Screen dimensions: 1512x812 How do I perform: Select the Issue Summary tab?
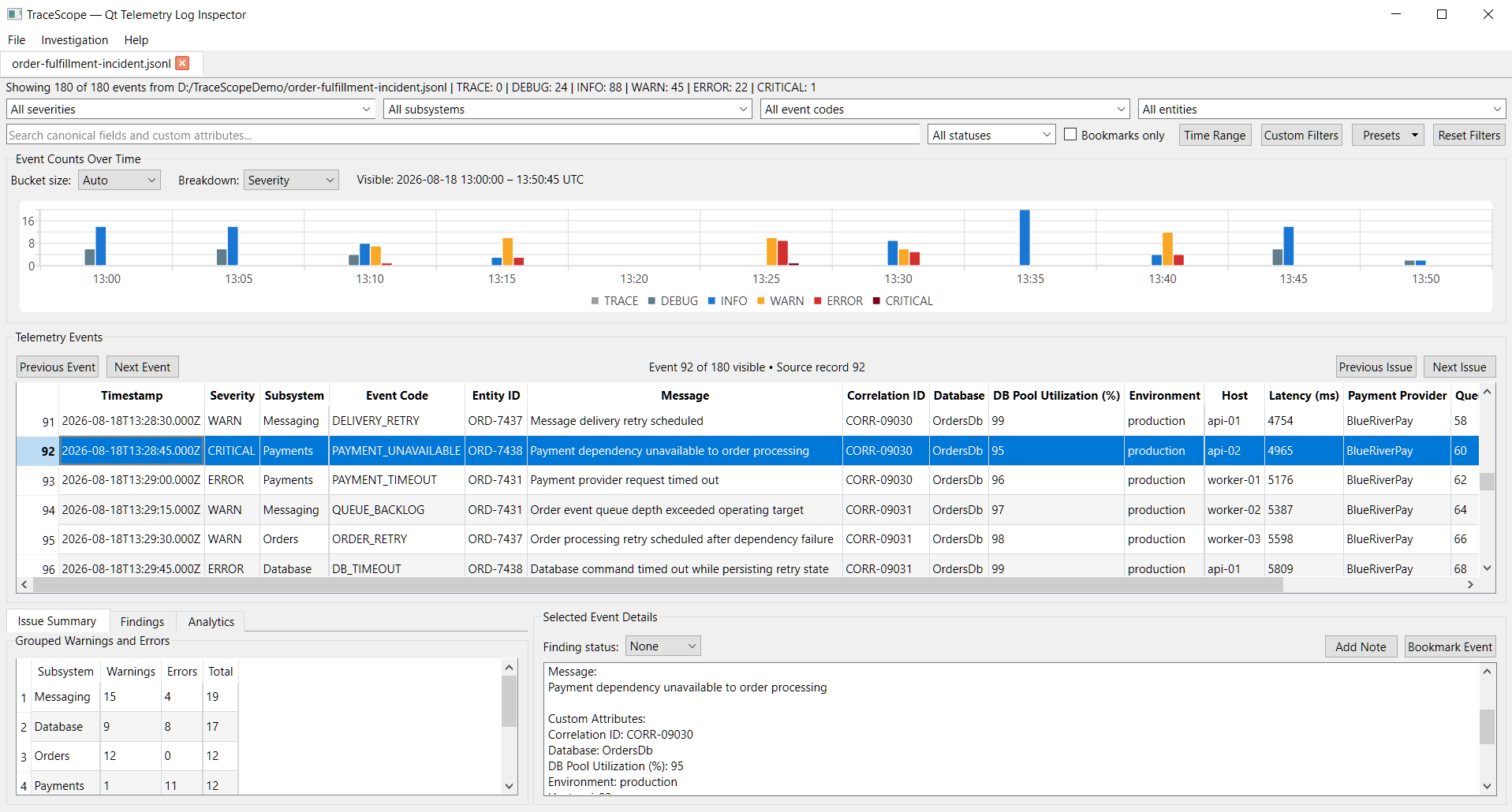point(57,620)
